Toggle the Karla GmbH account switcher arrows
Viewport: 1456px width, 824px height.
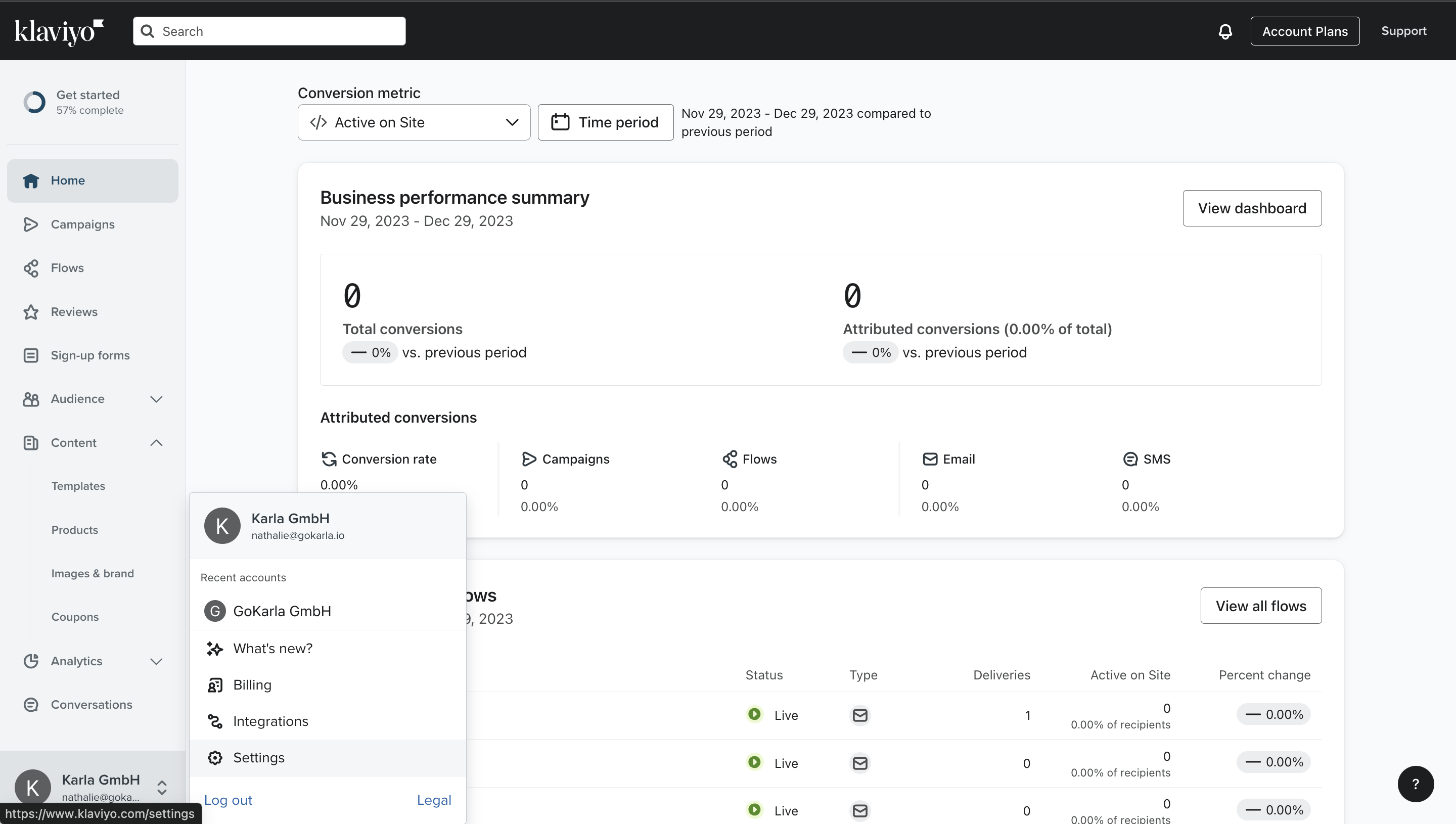(x=162, y=787)
